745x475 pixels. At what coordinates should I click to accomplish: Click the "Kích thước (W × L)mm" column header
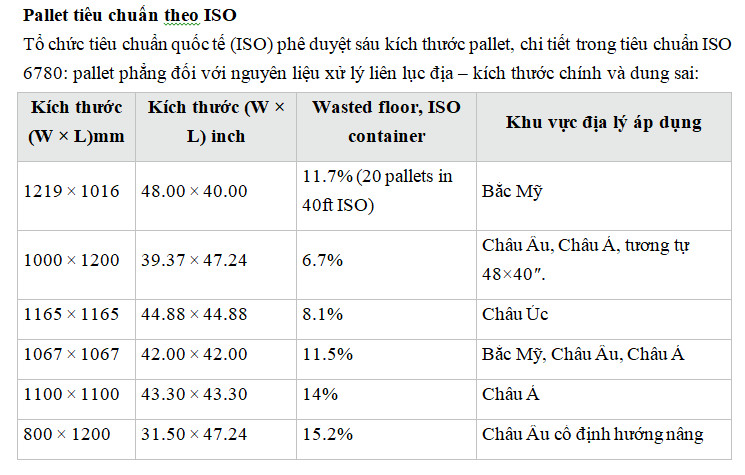coord(77,122)
